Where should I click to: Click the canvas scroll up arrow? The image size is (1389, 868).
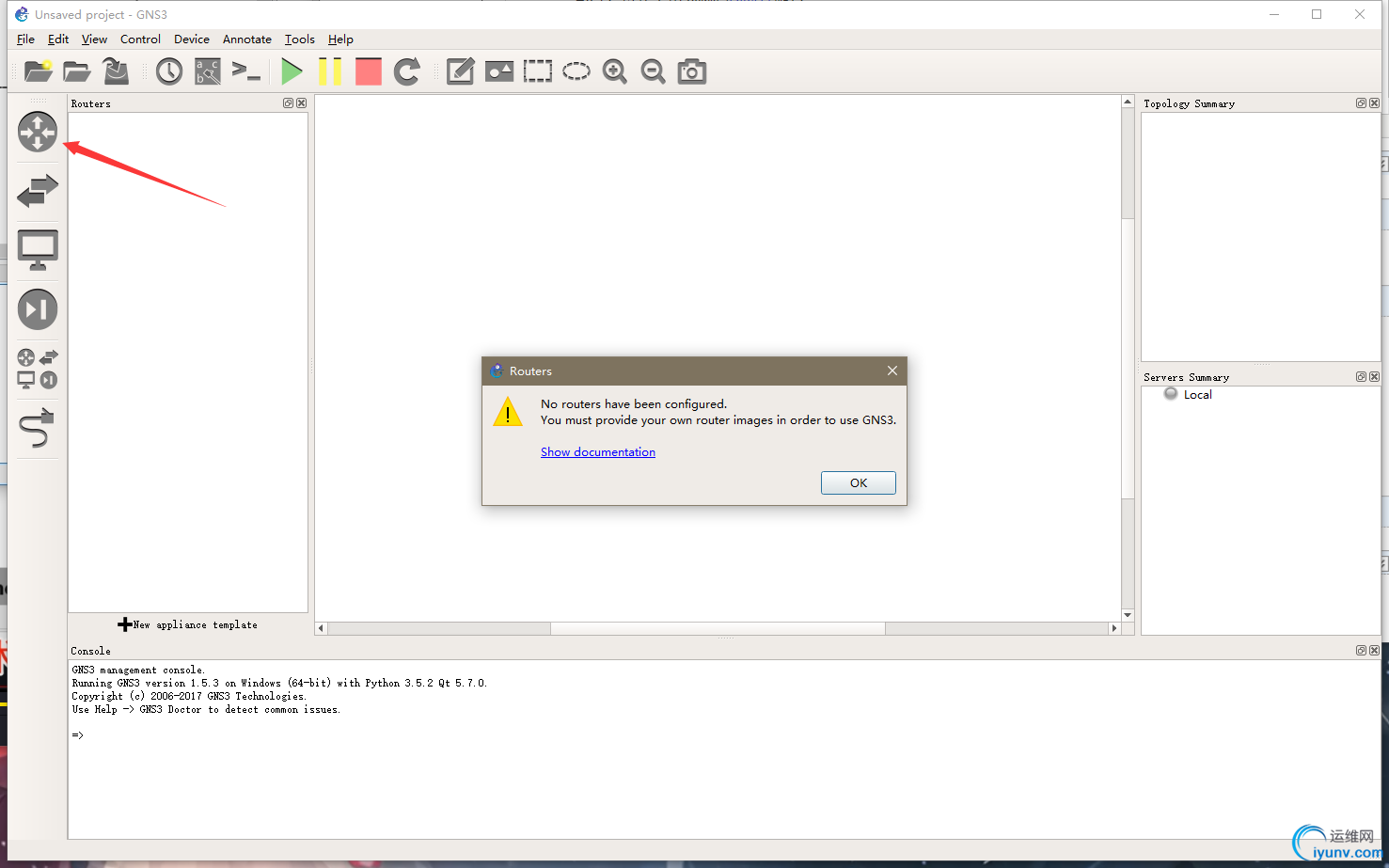(x=1128, y=102)
